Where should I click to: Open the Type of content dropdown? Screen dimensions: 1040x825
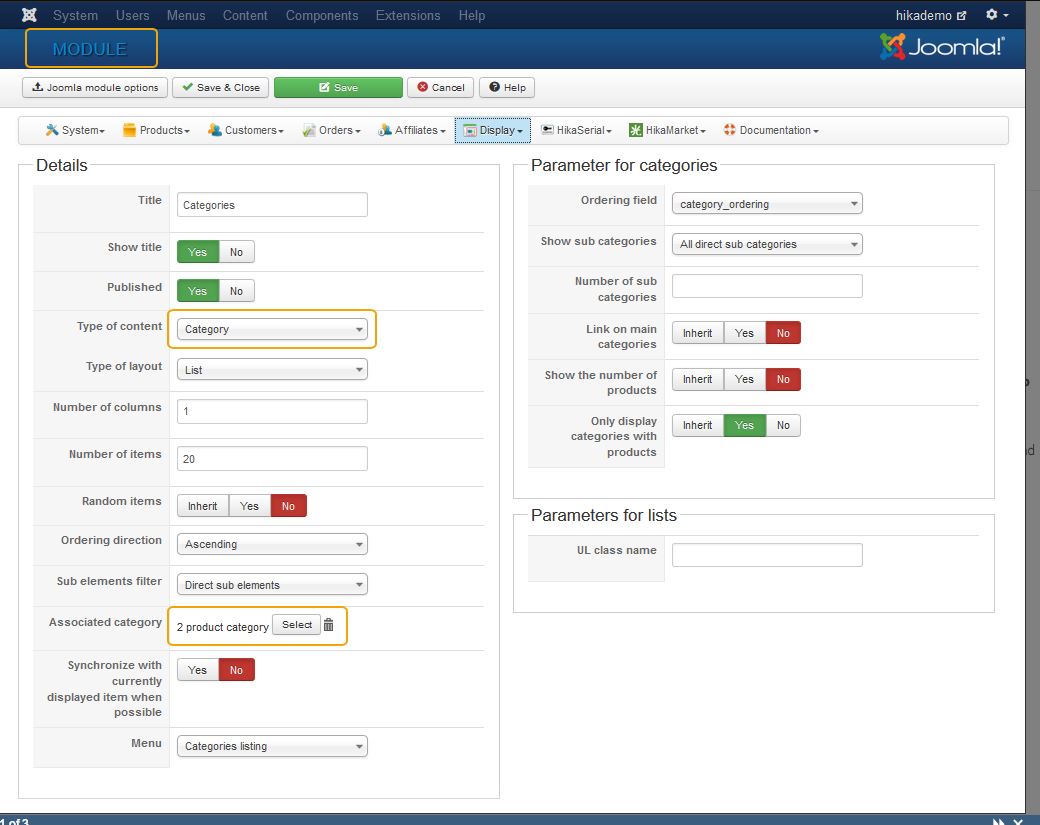(272, 329)
